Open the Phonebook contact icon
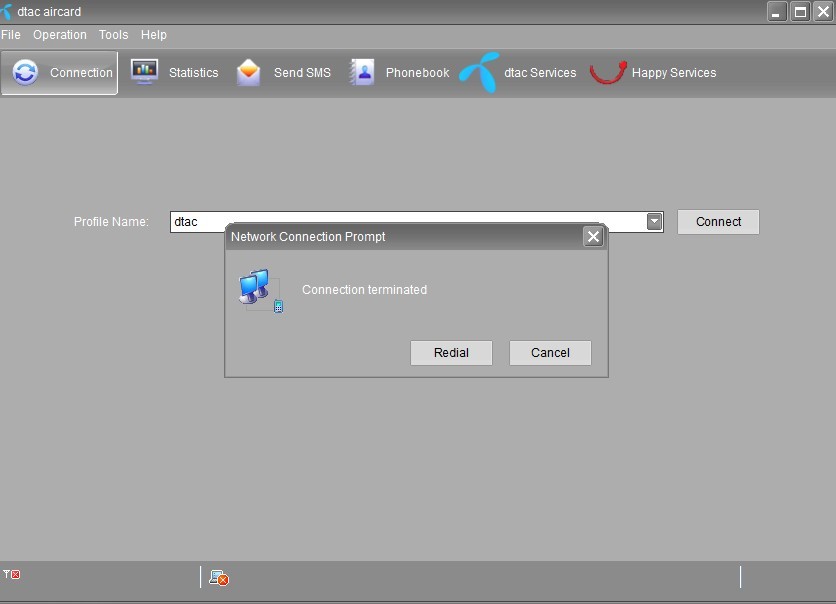 click(362, 72)
